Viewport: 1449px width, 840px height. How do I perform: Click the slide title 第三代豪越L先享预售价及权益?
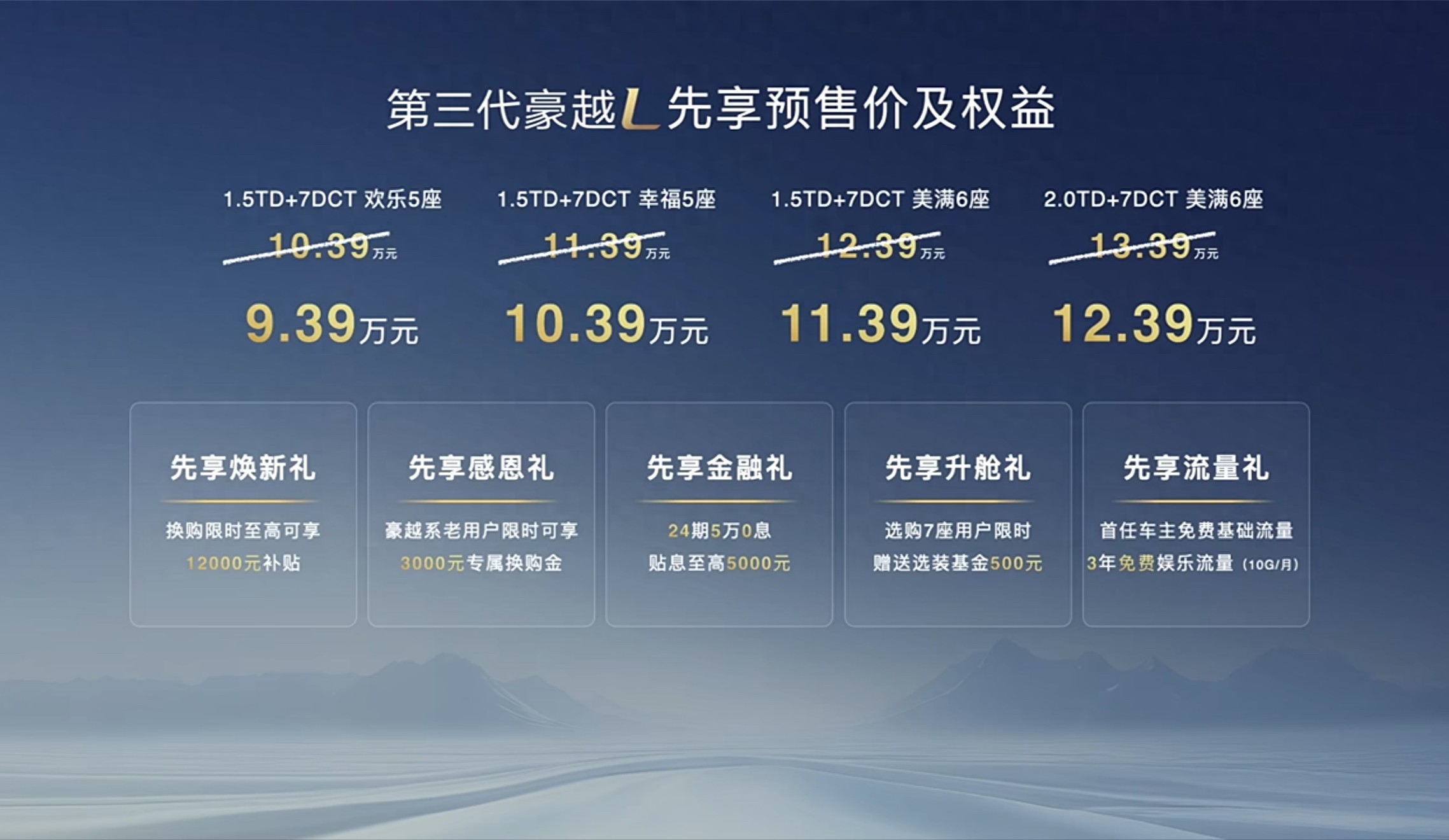point(724,108)
